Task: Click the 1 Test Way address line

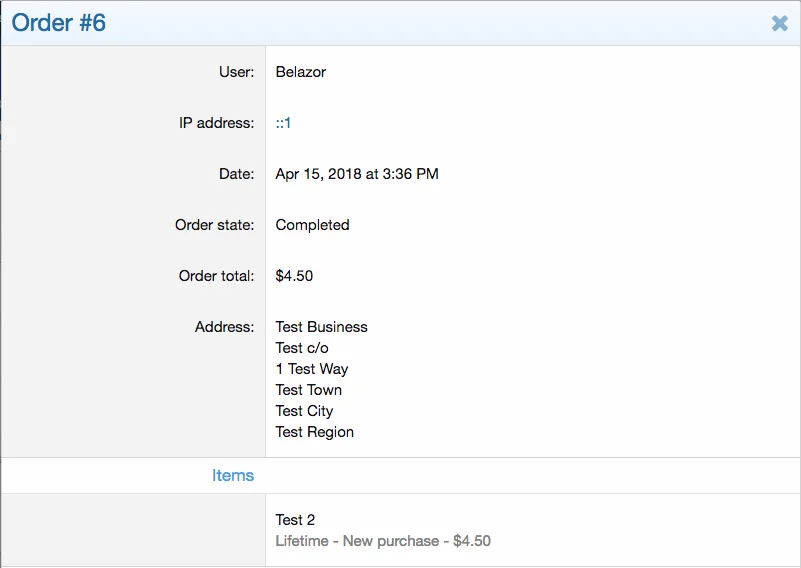Action: coord(312,369)
